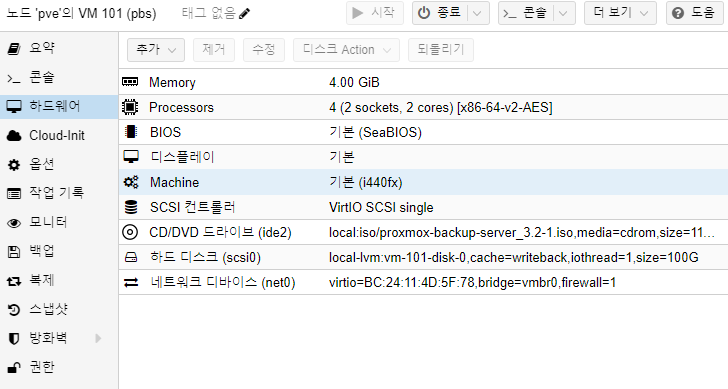Image resolution: width=728 pixels, height=389 pixels.
Task: Click the history icon beside 스냅샷
Action: (x=14, y=310)
